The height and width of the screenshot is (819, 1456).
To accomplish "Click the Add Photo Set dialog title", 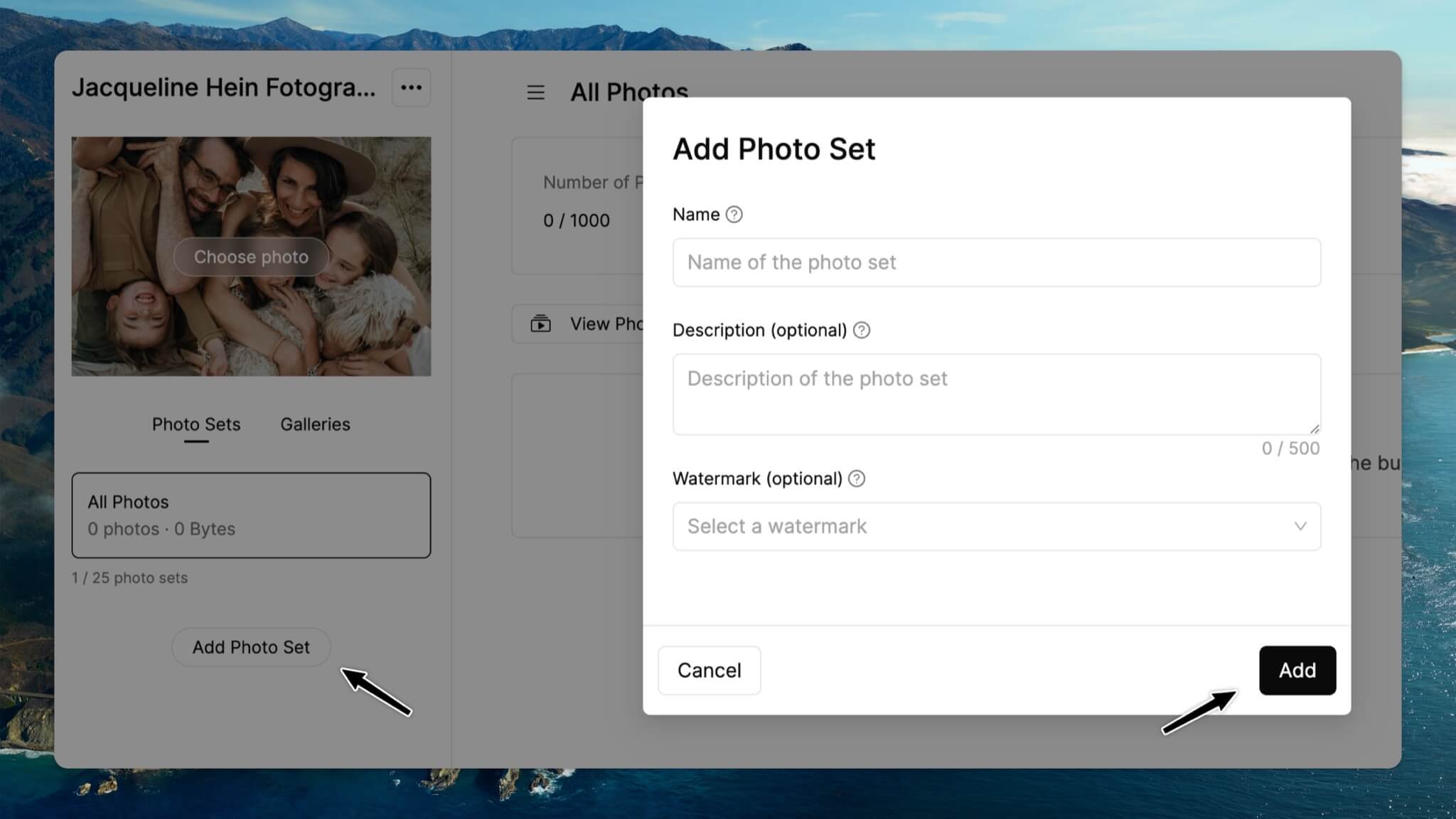I will [773, 149].
